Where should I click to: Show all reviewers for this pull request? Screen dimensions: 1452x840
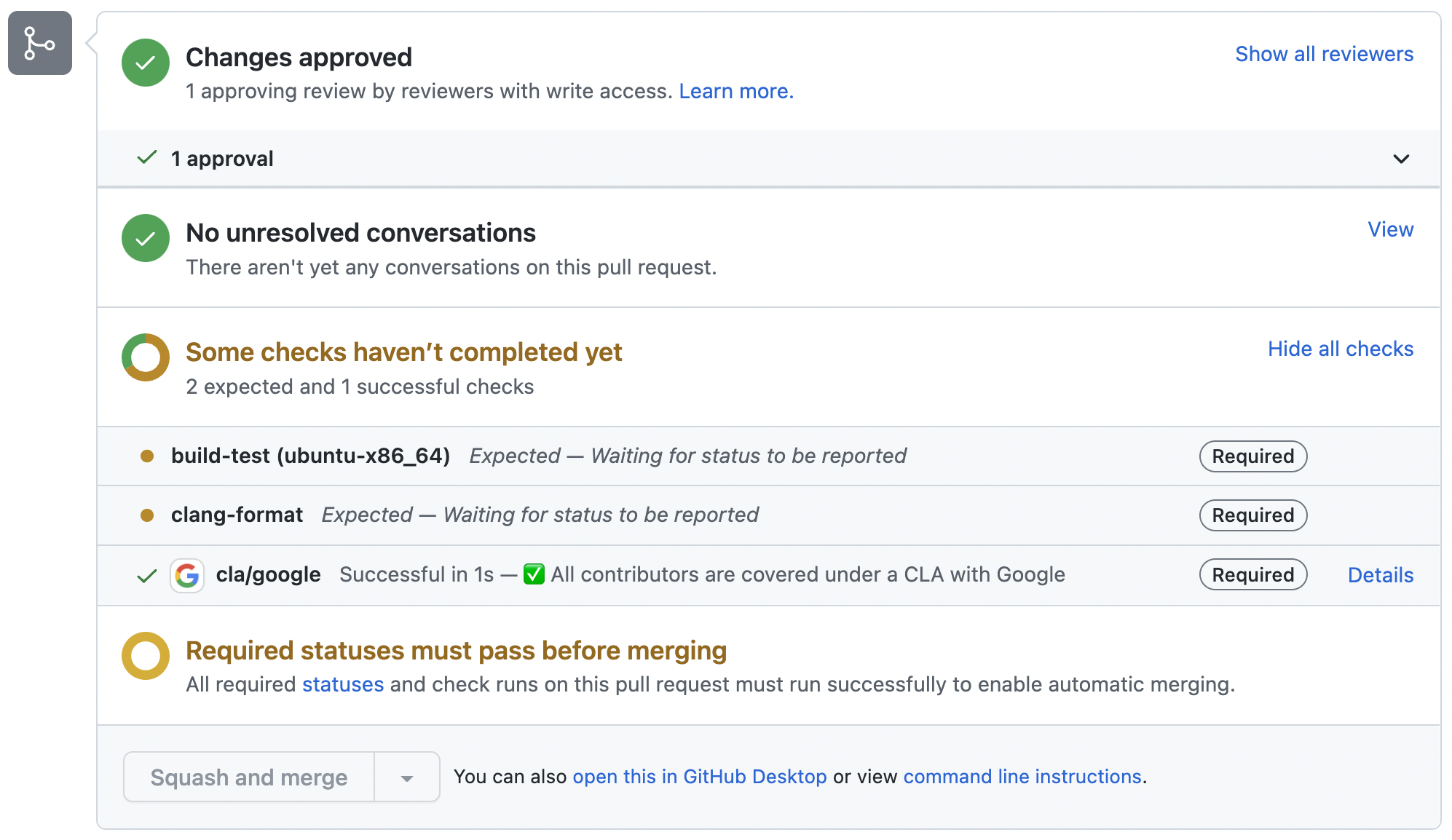(1324, 54)
